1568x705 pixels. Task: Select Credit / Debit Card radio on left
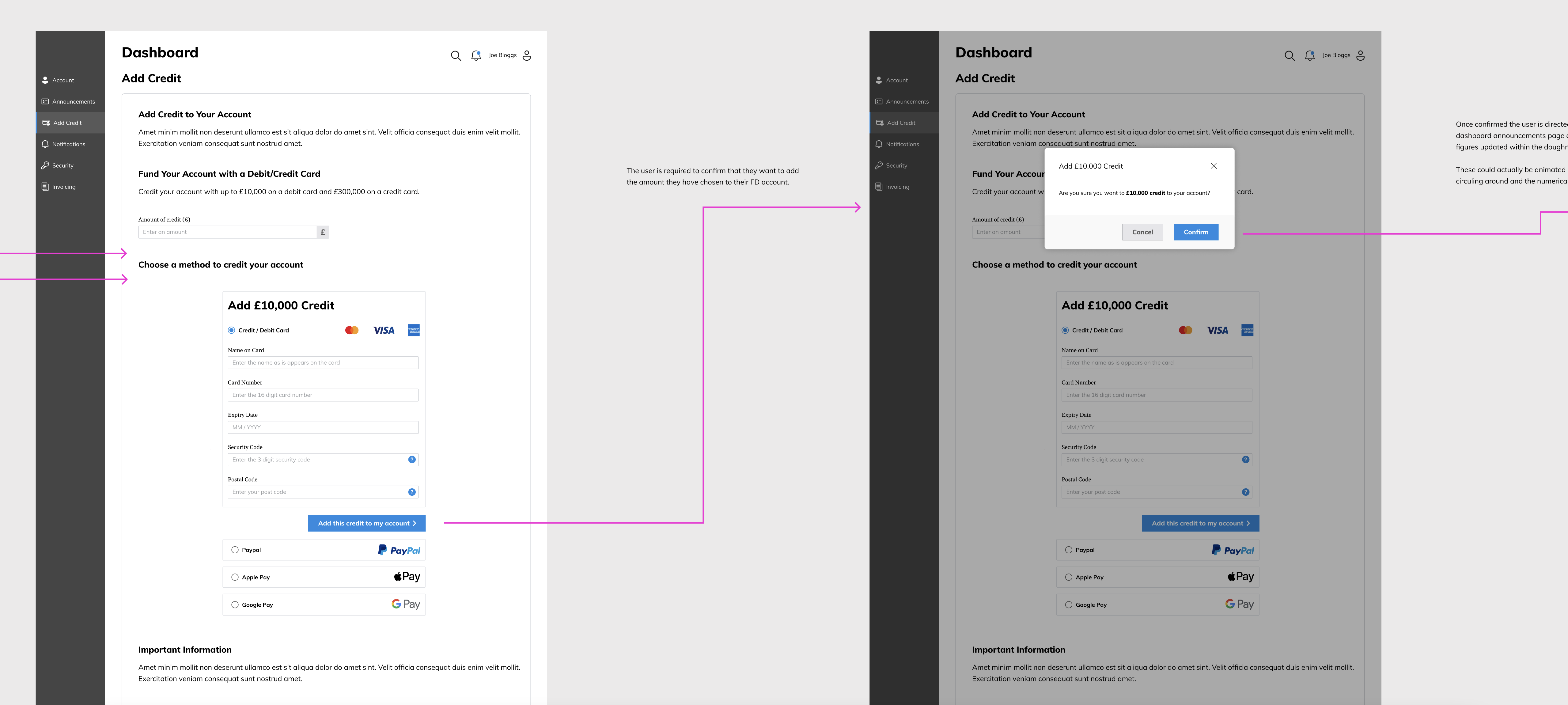tap(231, 330)
